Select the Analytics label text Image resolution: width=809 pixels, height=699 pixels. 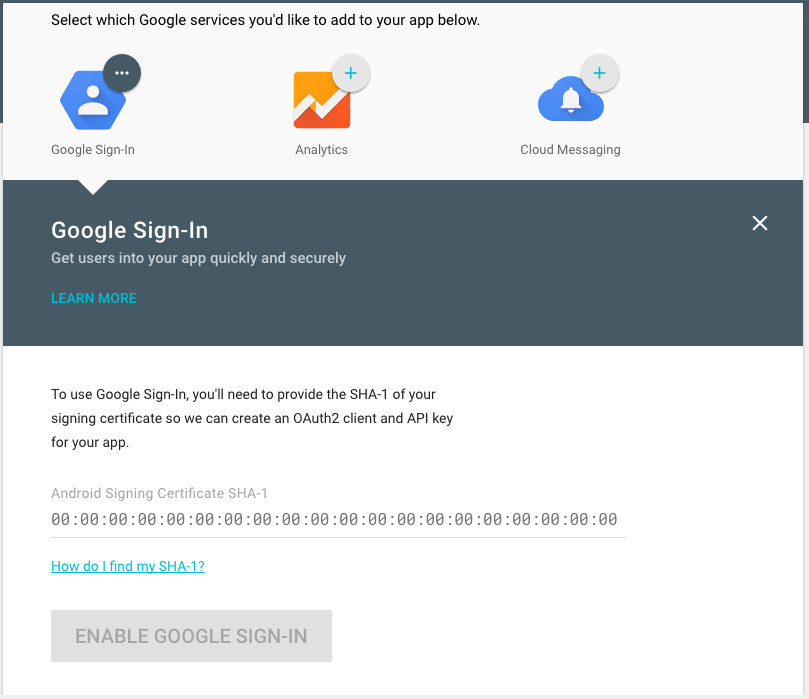(x=321, y=149)
